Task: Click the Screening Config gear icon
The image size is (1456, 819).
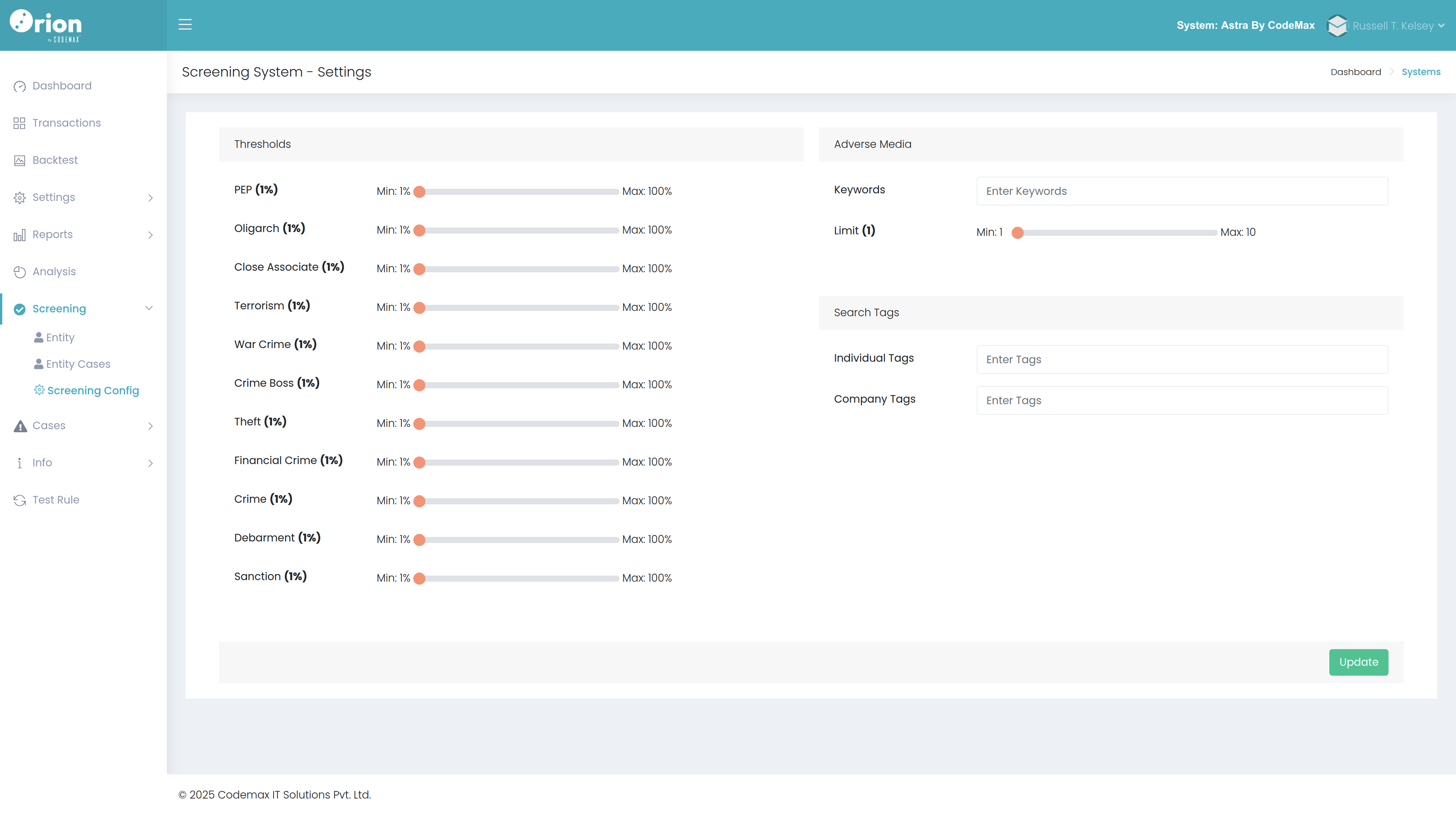Action: pyautogui.click(x=39, y=390)
